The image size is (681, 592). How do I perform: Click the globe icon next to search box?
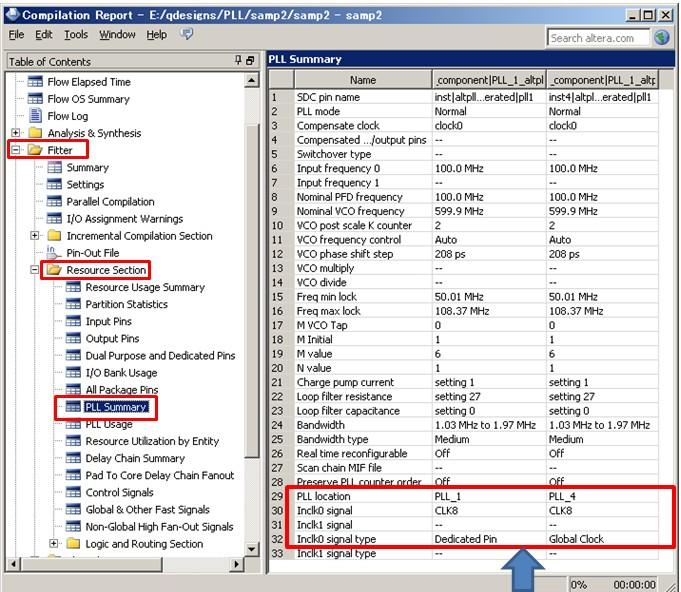662,38
